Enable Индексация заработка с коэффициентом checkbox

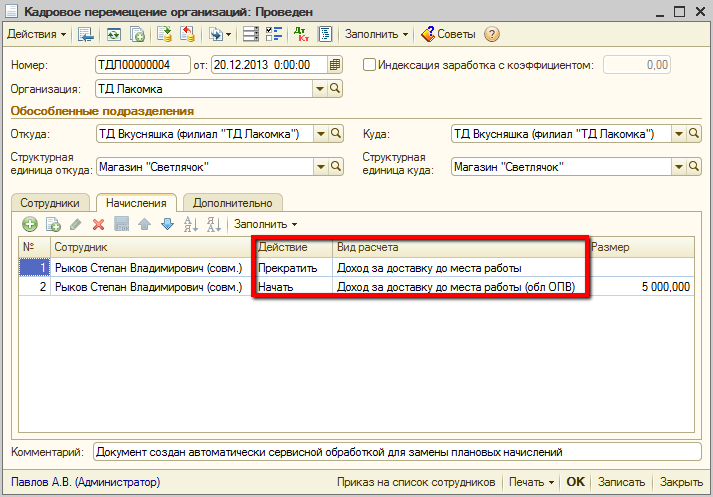click(369, 65)
